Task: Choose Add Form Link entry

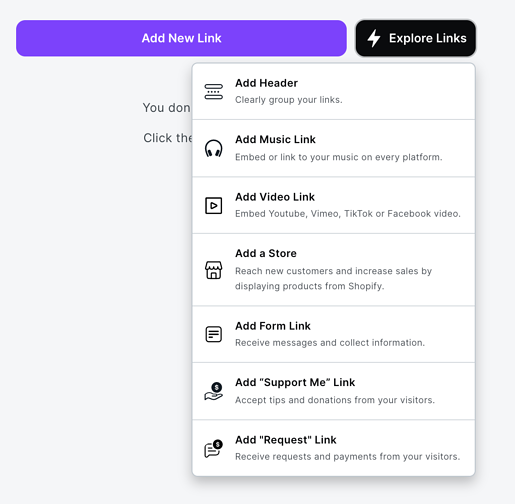Action: click(334, 334)
